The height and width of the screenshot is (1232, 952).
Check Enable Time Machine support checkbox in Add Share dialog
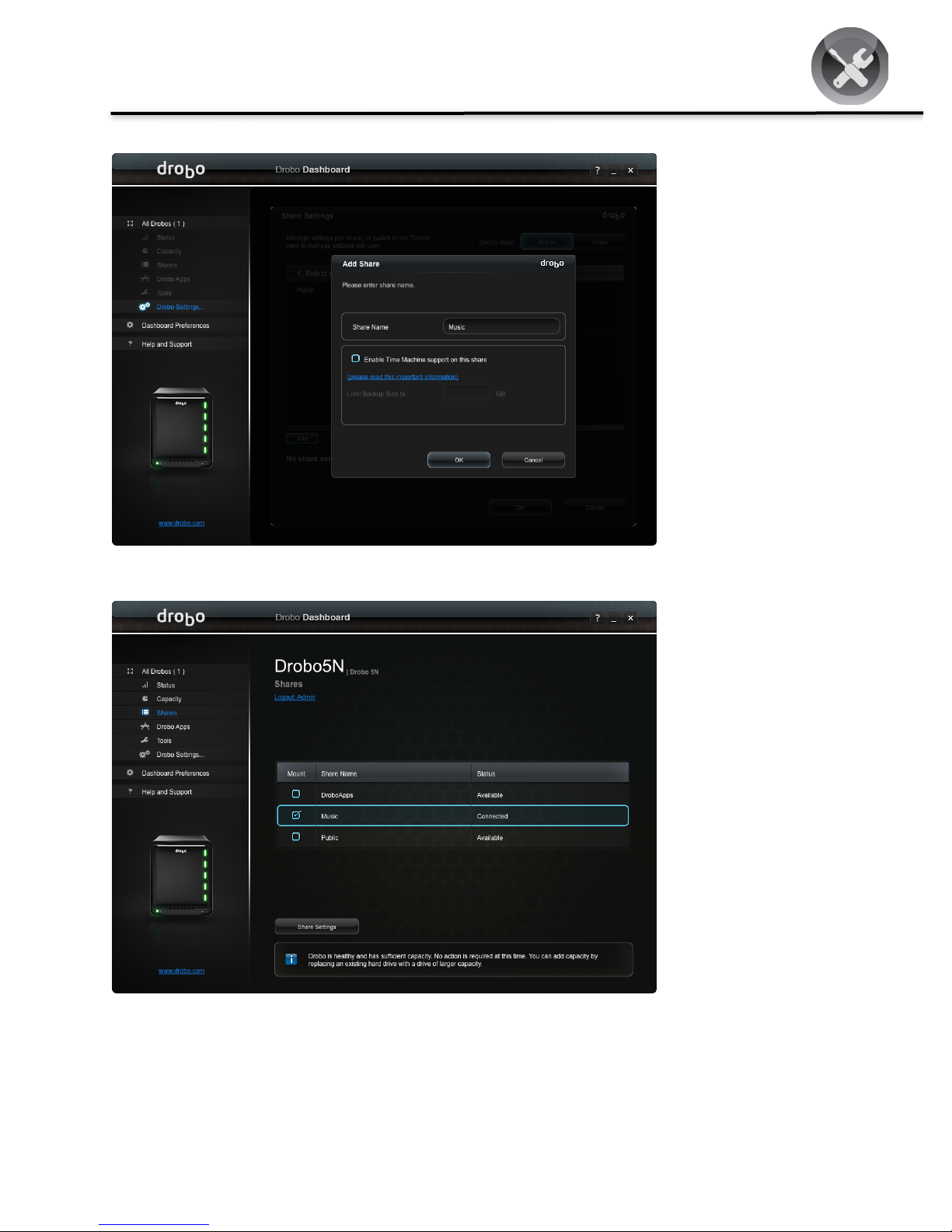[355, 359]
